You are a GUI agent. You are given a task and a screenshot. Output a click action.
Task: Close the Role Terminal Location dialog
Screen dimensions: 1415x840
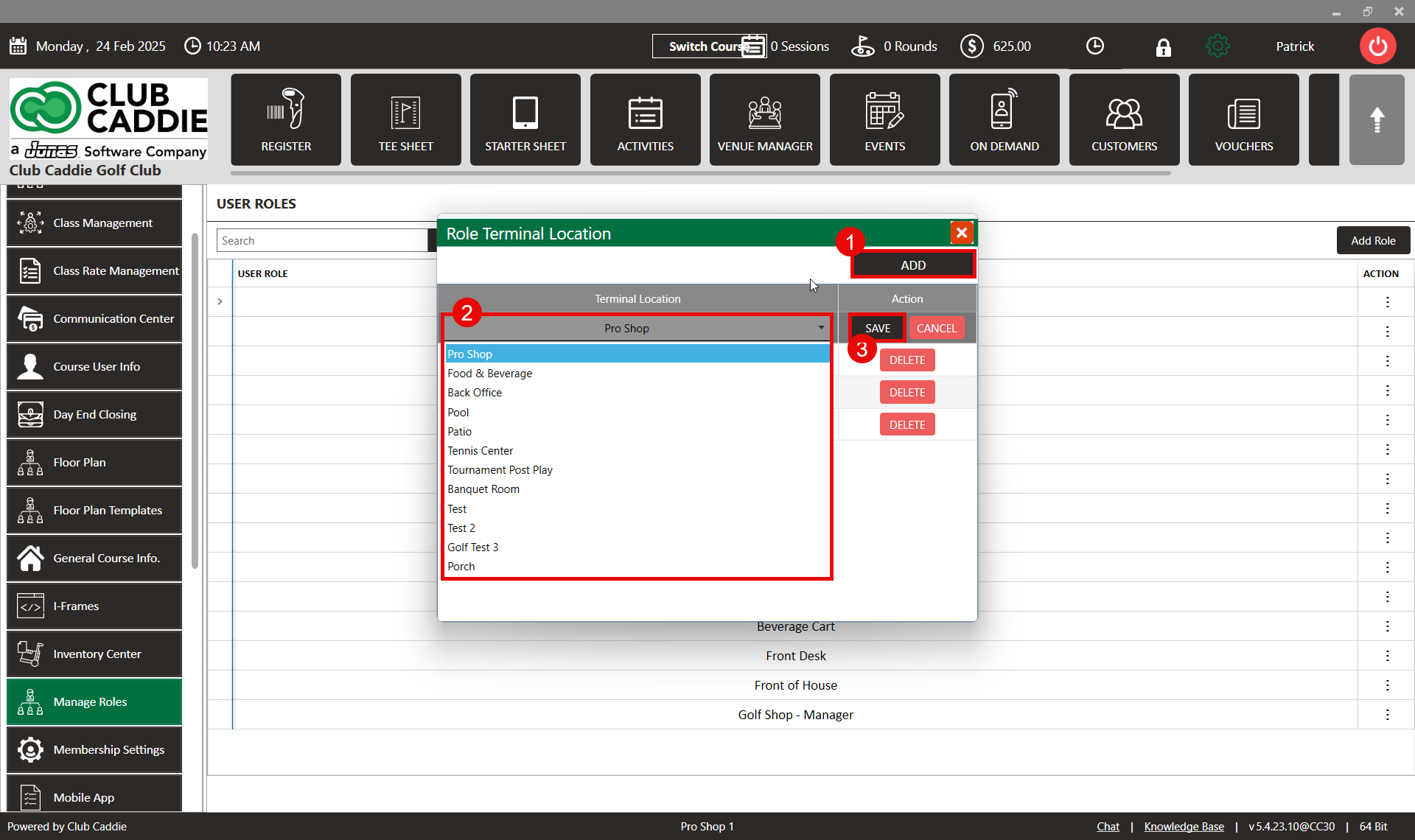pos(962,233)
